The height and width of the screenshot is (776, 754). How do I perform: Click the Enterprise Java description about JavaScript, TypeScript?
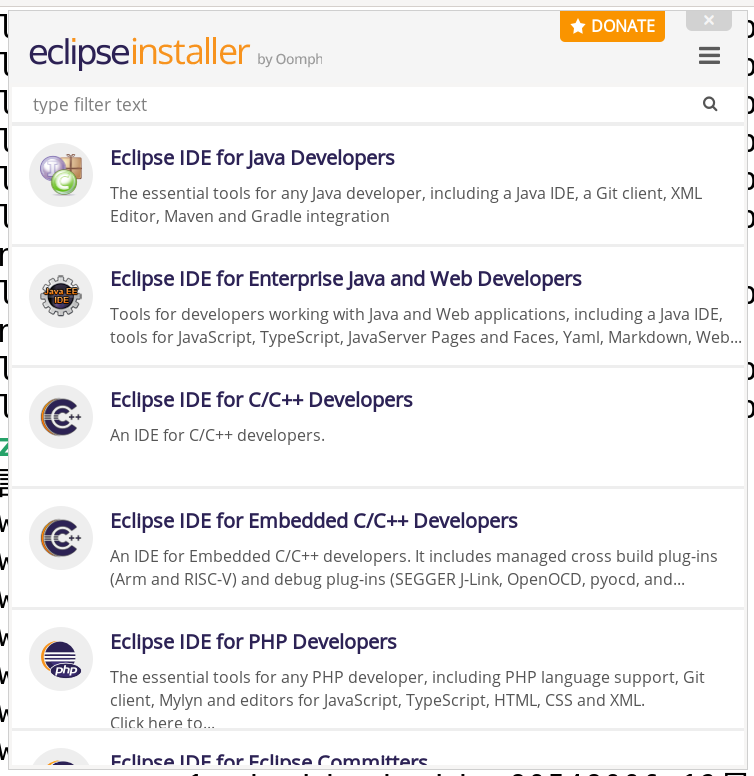(x=425, y=326)
